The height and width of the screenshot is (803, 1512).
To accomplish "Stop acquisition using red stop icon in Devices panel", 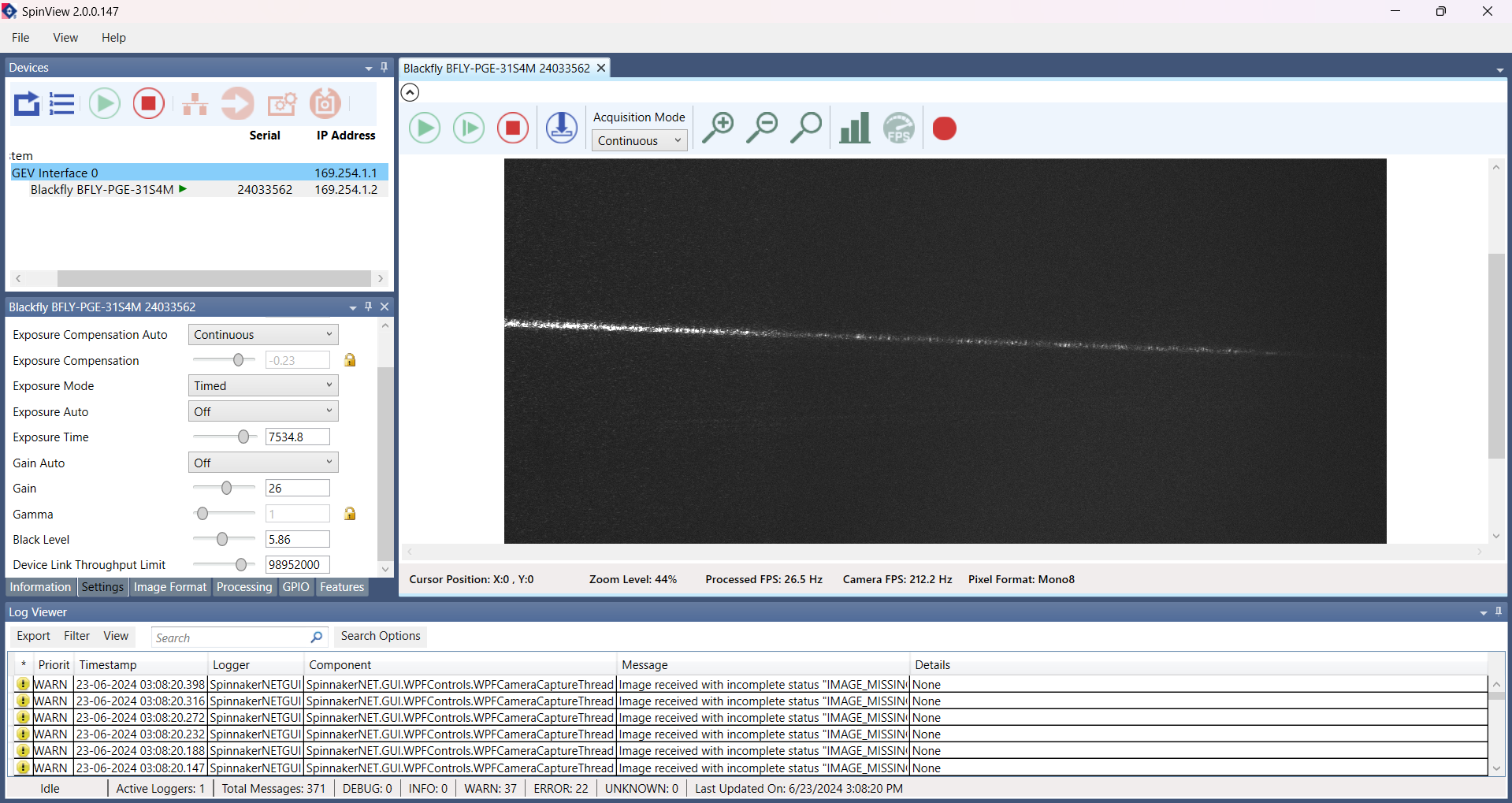I will click(x=148, y=103).
